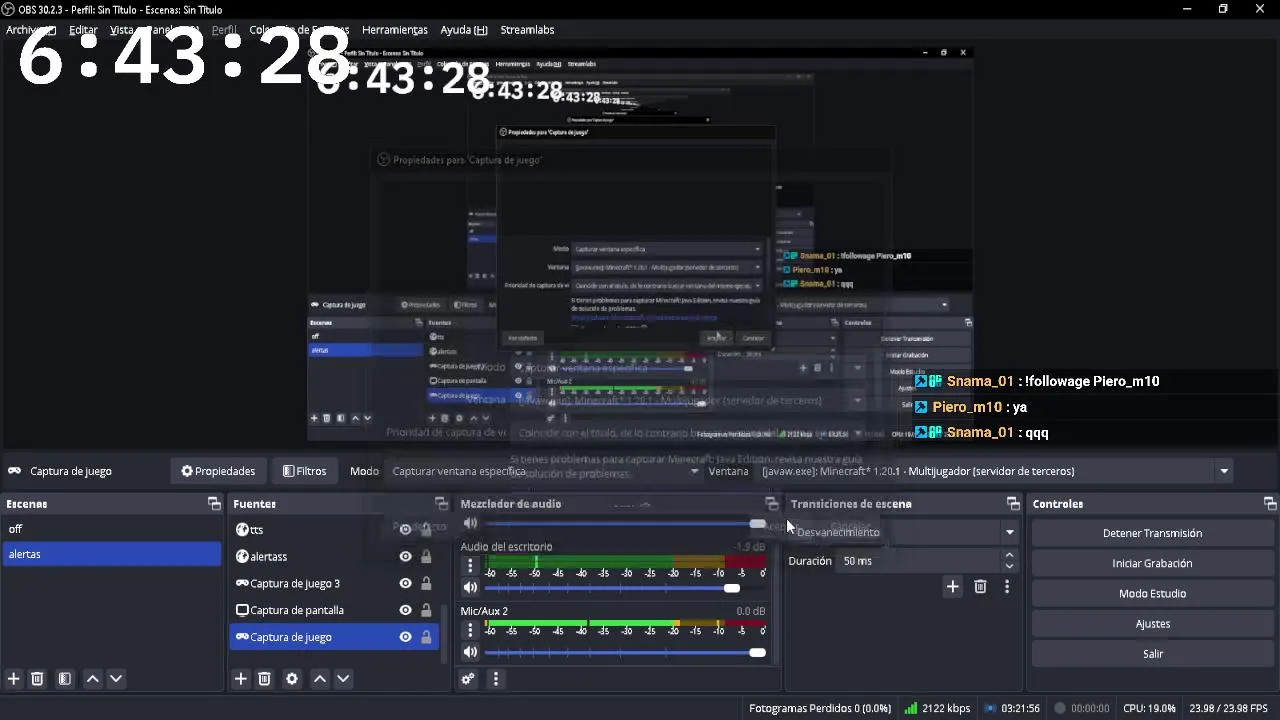Hide Captura de juego 3 source

tap(405, 584)
